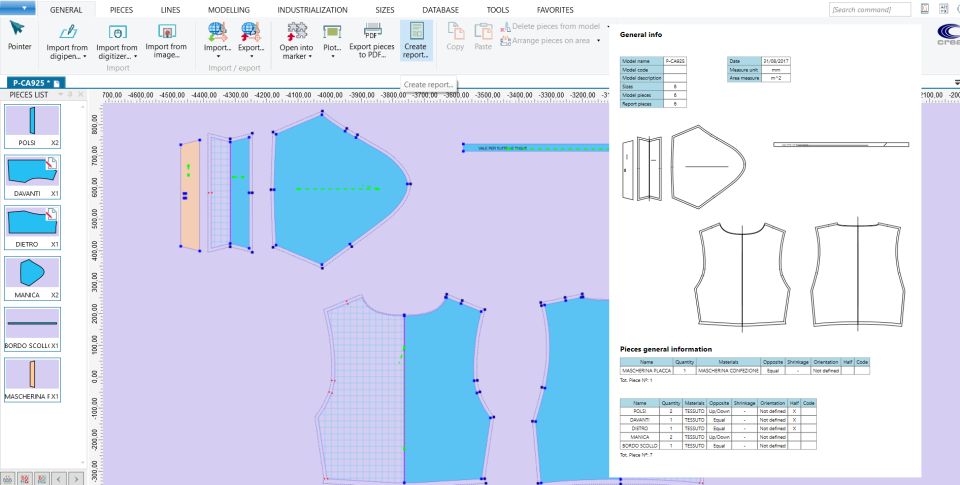Click the orange mascherina piece on canvas
Image resolution: width=960 pixels, height=485 pixels.
coord(190,196)
